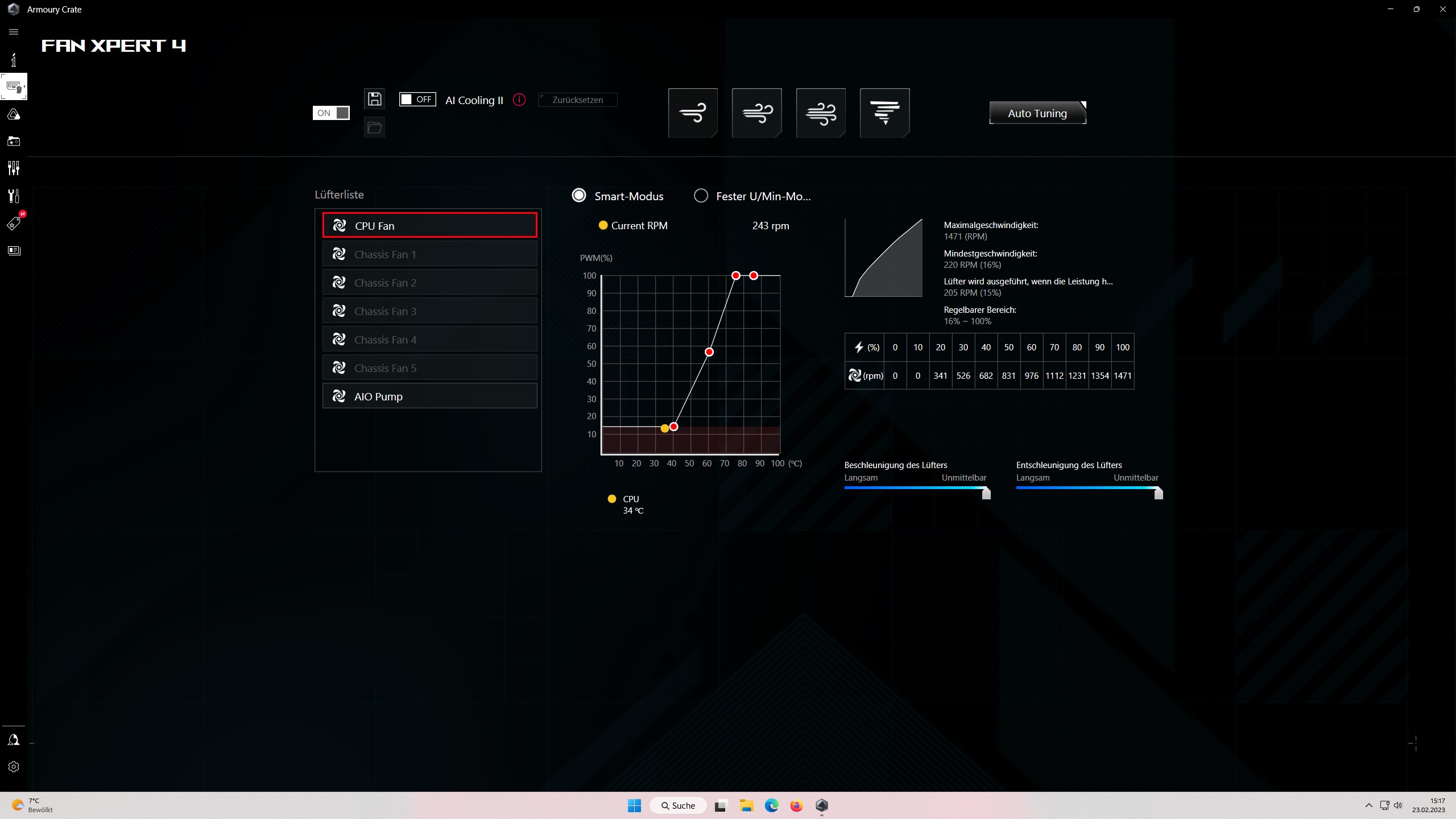This screenshot has height=819, width=1456.
Task: Select the Smart-Modus radio button
Action: 579,196
